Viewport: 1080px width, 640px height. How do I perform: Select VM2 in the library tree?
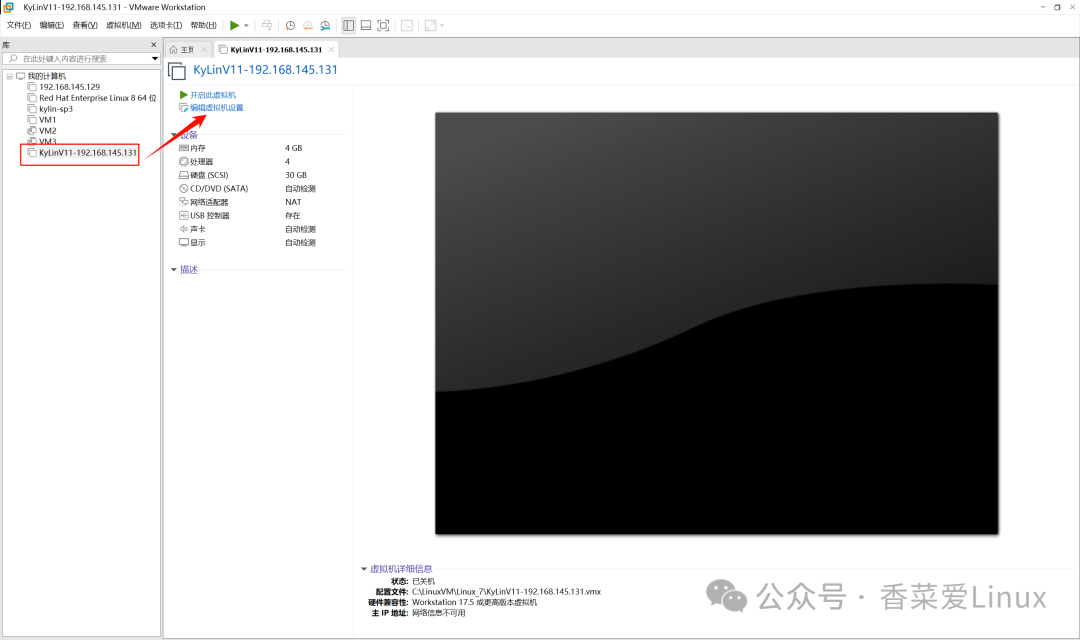[48, 131]
